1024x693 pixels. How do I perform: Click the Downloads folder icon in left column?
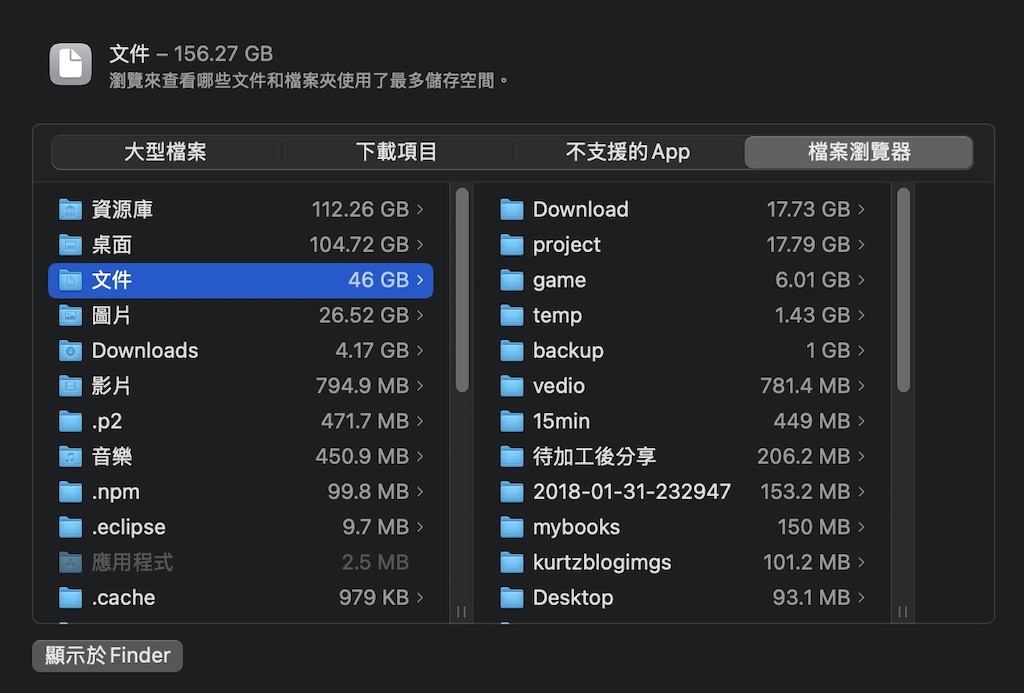tap(70, 351)
